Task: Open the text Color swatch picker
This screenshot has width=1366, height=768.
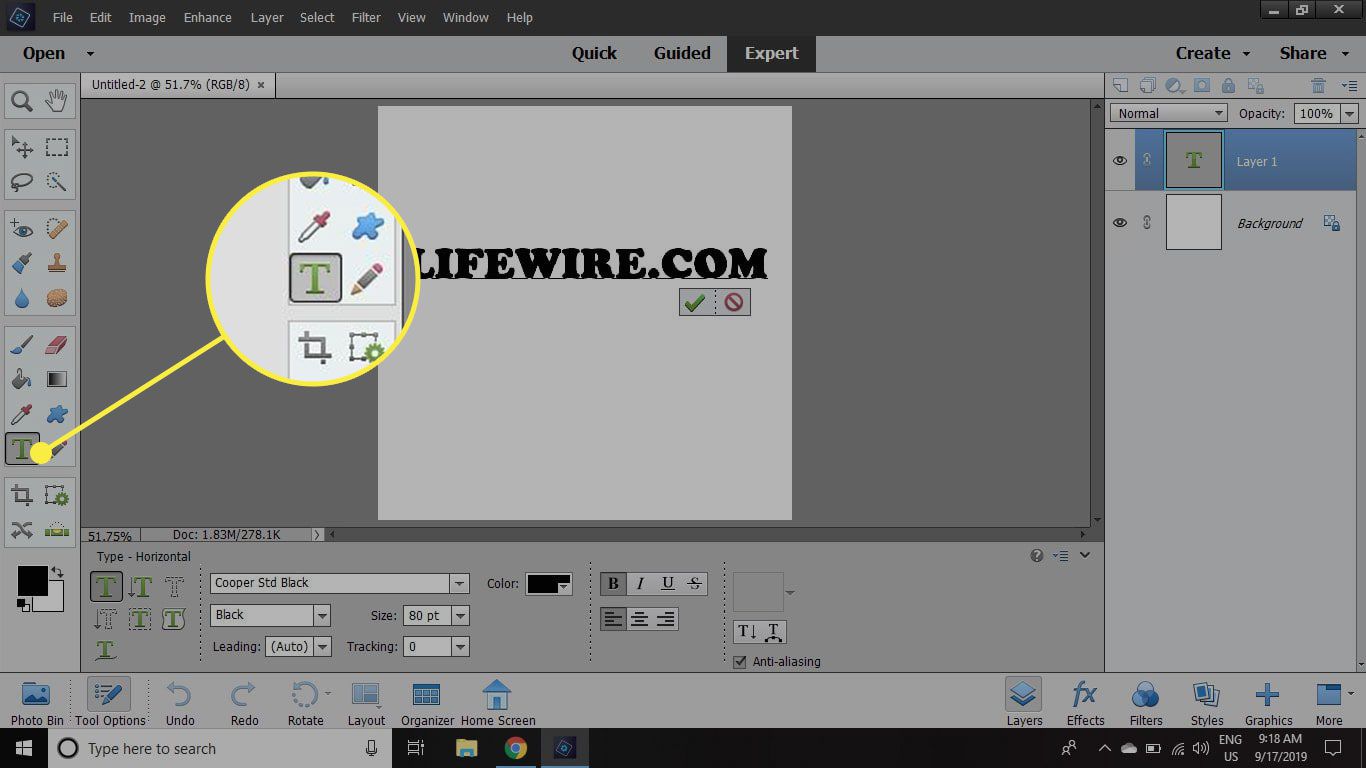Action: [549, 584]
